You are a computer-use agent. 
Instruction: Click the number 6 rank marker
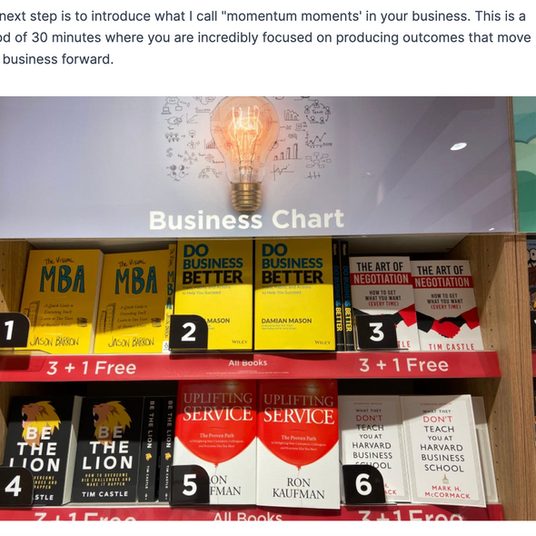click(363, 484)
